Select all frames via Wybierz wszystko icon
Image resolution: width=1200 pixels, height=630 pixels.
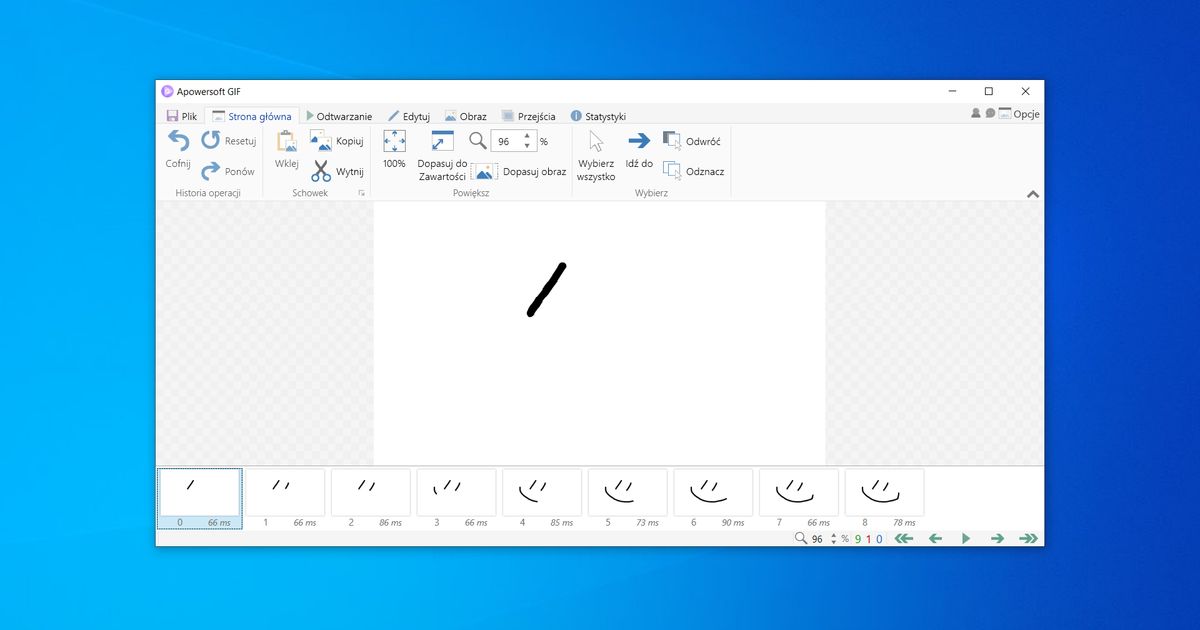click(x=596, y=141)
